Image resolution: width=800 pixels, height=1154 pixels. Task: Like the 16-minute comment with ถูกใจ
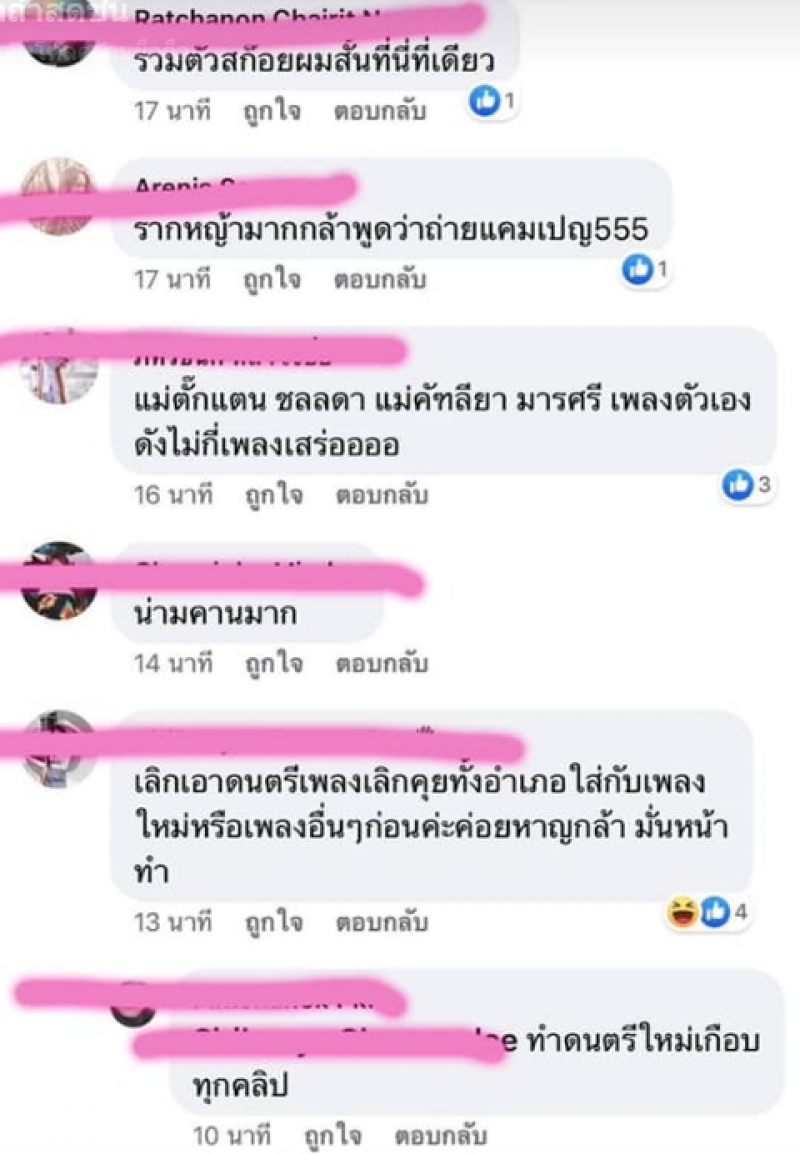pos(274,495)
